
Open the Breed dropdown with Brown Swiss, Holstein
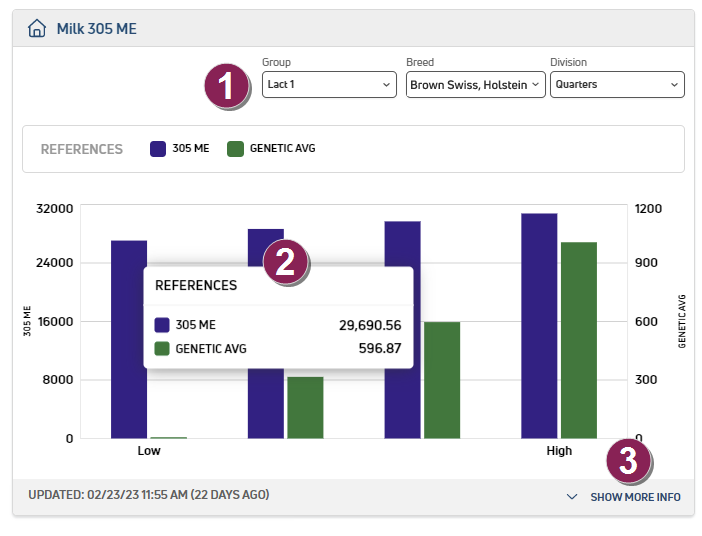tap(475, 85)
